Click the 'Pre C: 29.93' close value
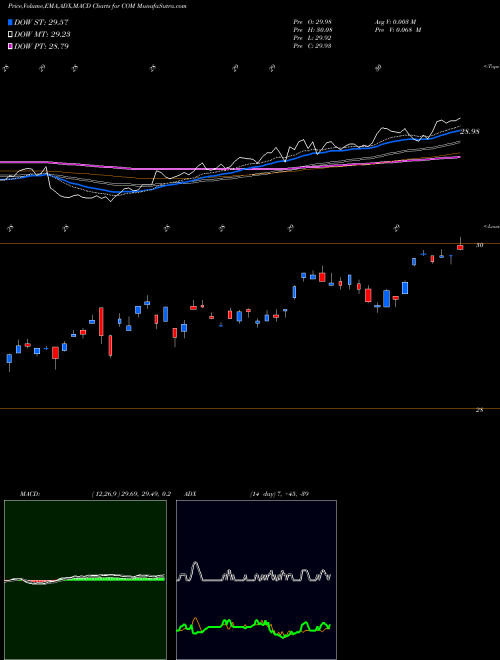 [x=312, y=46]
